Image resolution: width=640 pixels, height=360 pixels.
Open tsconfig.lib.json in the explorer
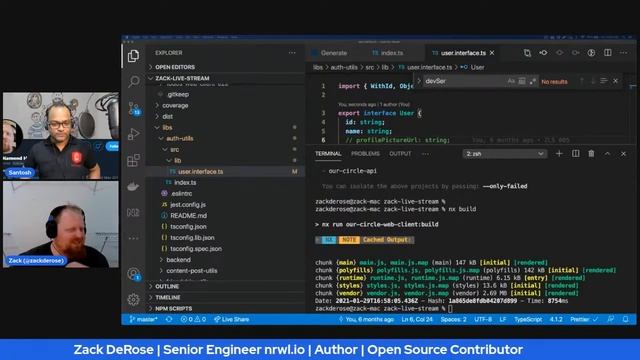click(192, 238)
